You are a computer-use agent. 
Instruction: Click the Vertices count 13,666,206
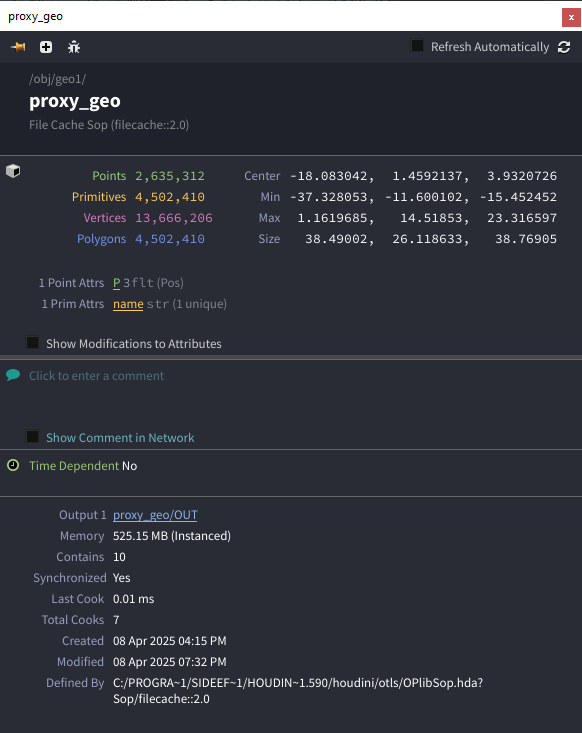point(174,218)
